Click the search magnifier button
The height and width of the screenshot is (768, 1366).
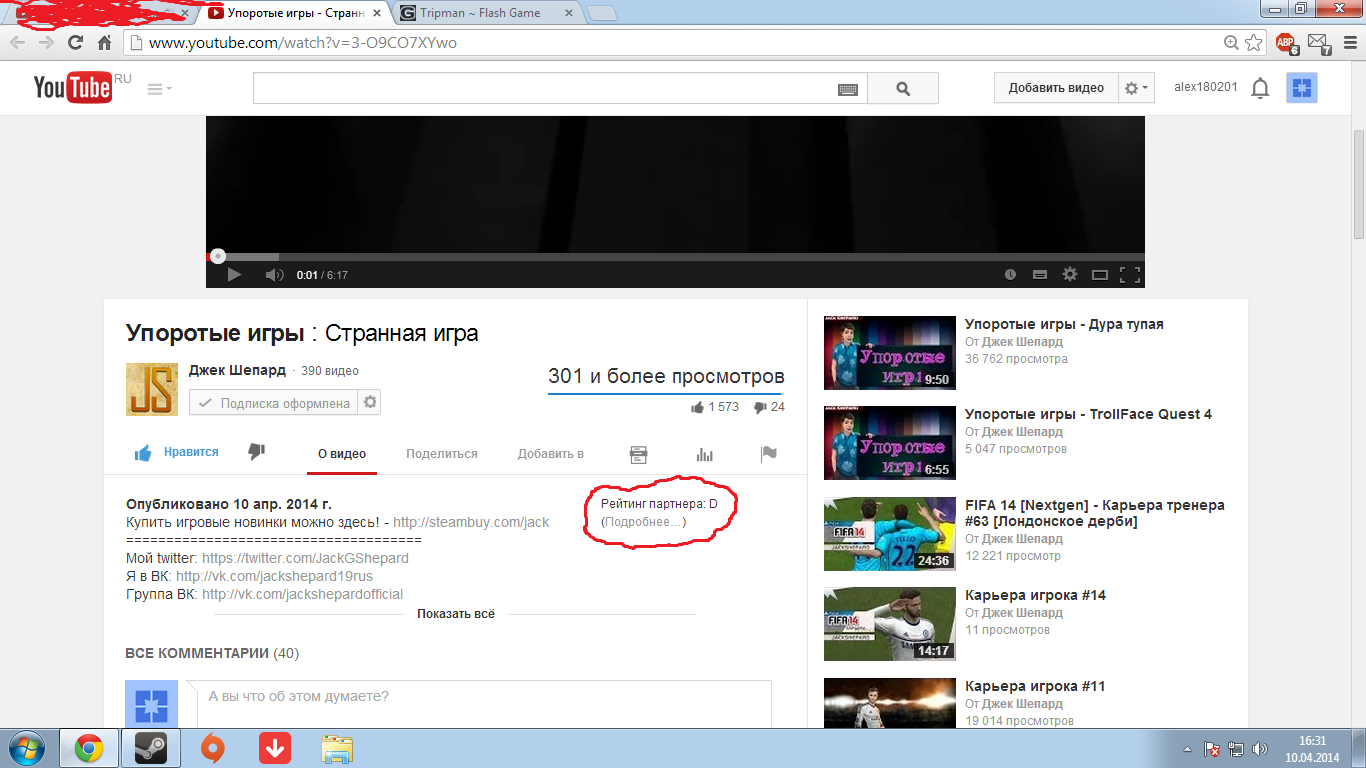(x=903, y=88)
